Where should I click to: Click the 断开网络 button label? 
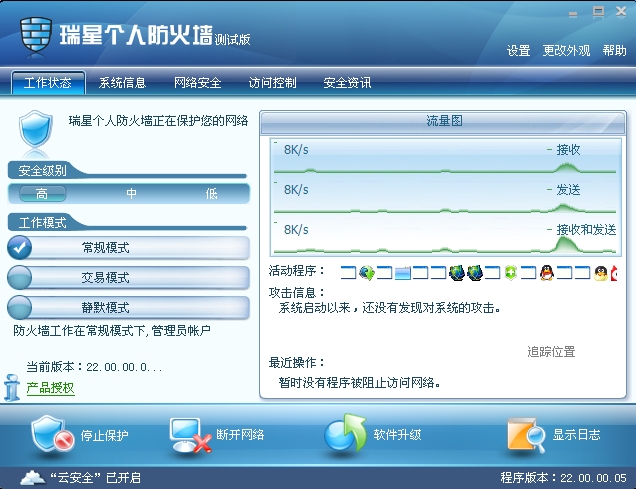pyautogui.click(x=240, y=435)
